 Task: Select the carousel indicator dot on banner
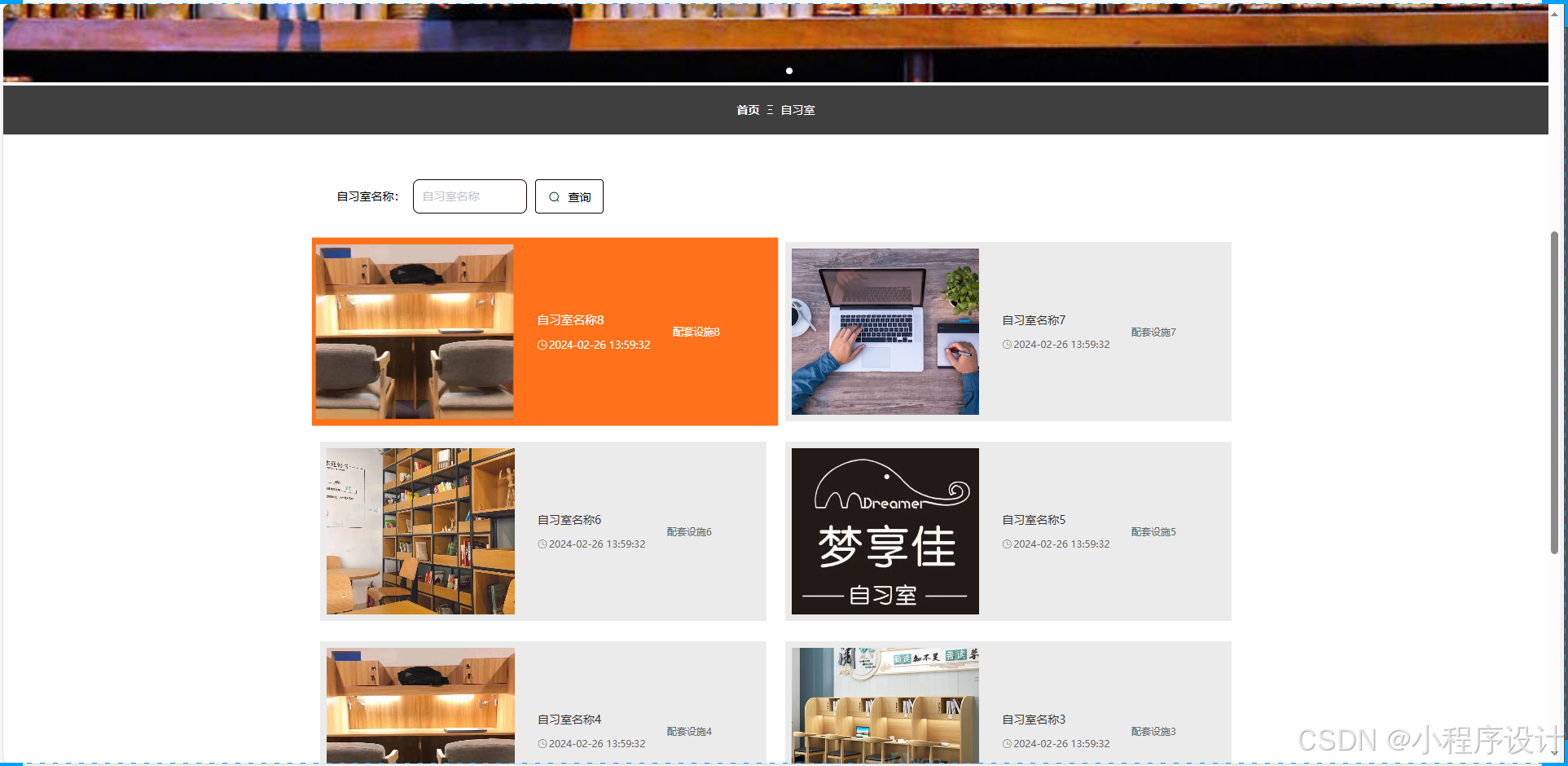pos(788,71)
